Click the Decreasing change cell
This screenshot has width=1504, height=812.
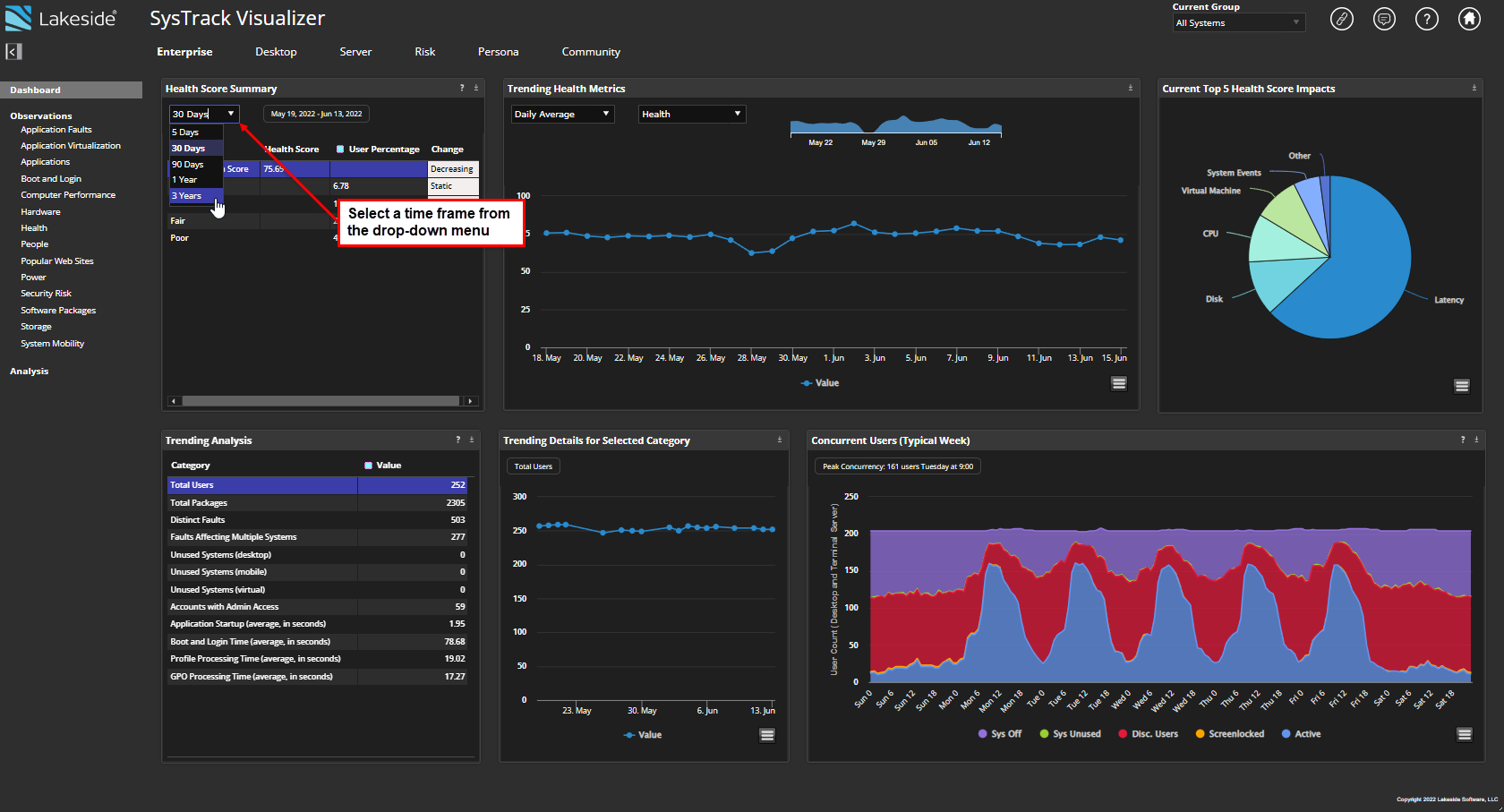coord(453,169)
